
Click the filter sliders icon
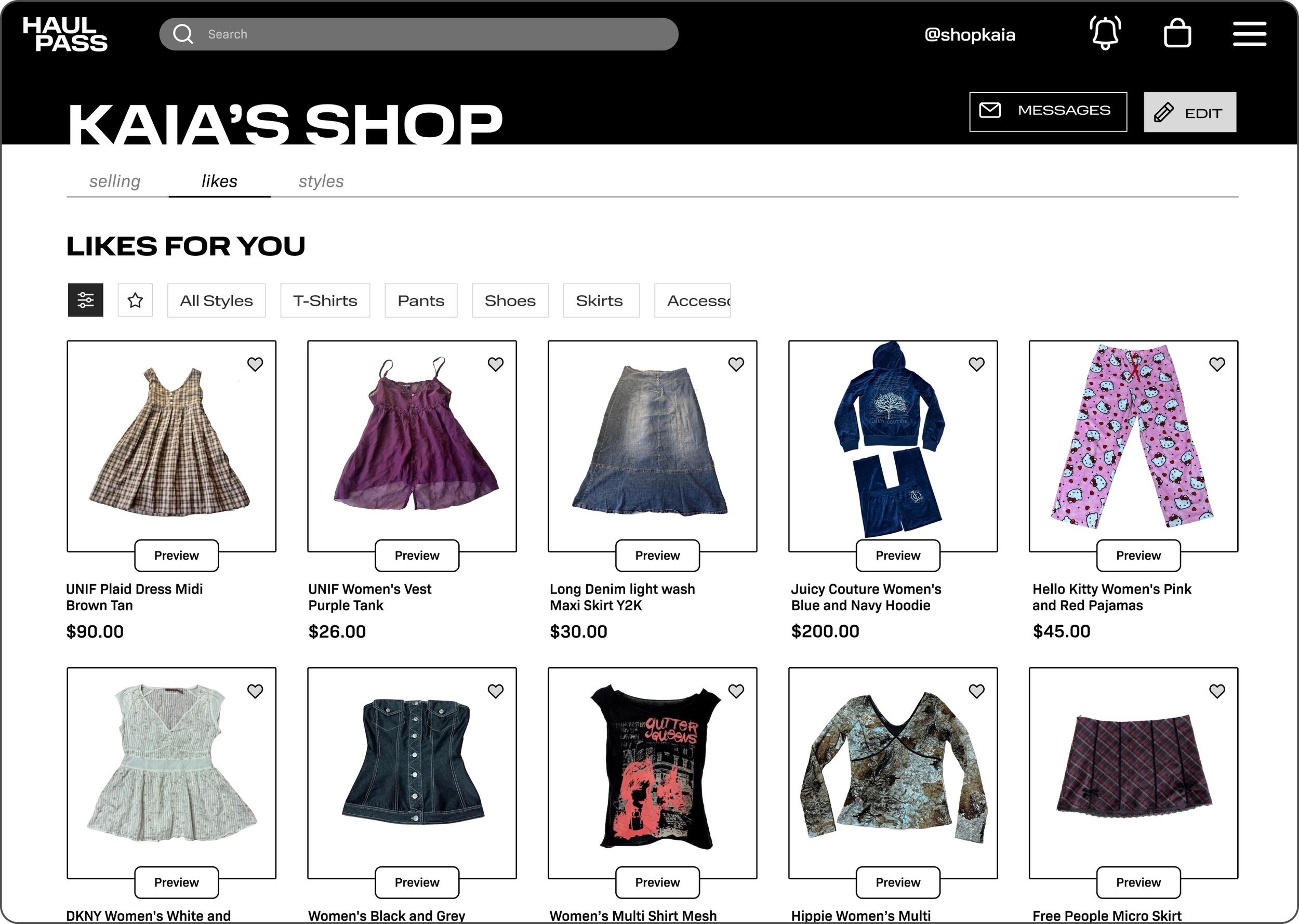[86, 300]
